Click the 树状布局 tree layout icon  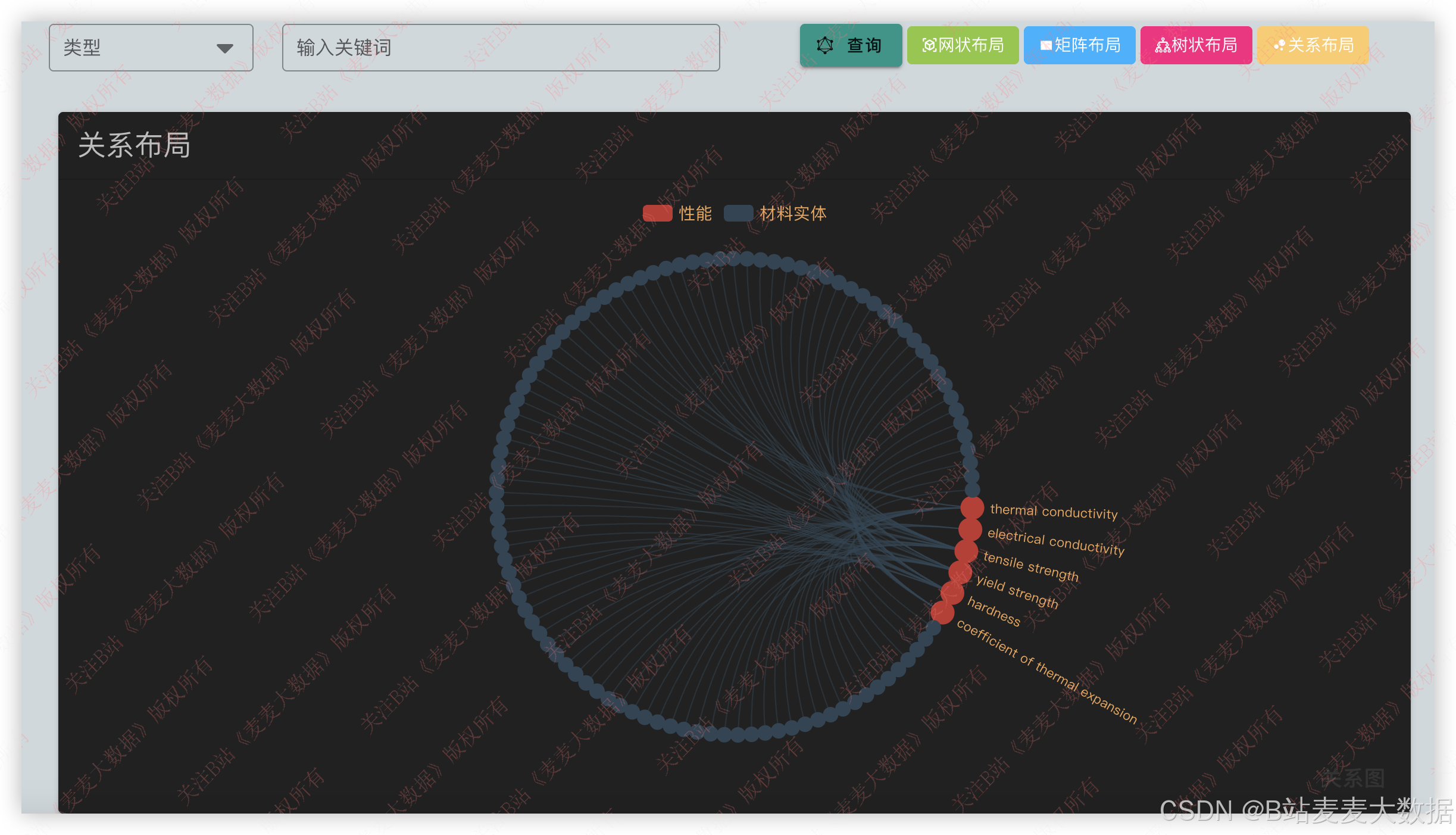coord(1163,45)
